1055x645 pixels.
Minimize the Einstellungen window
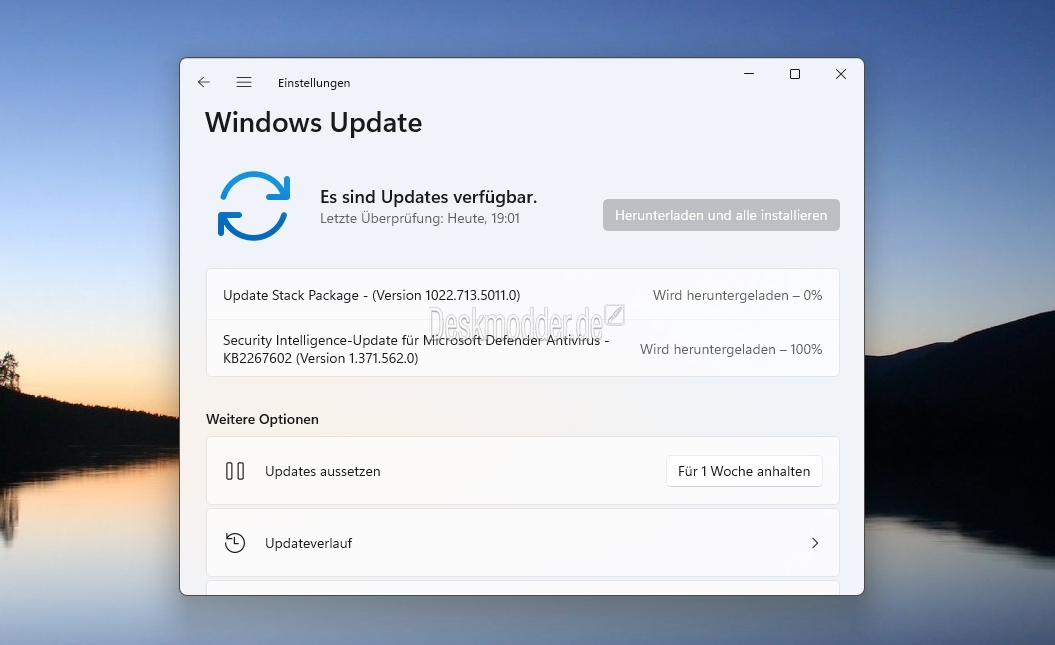coord(749,74)
